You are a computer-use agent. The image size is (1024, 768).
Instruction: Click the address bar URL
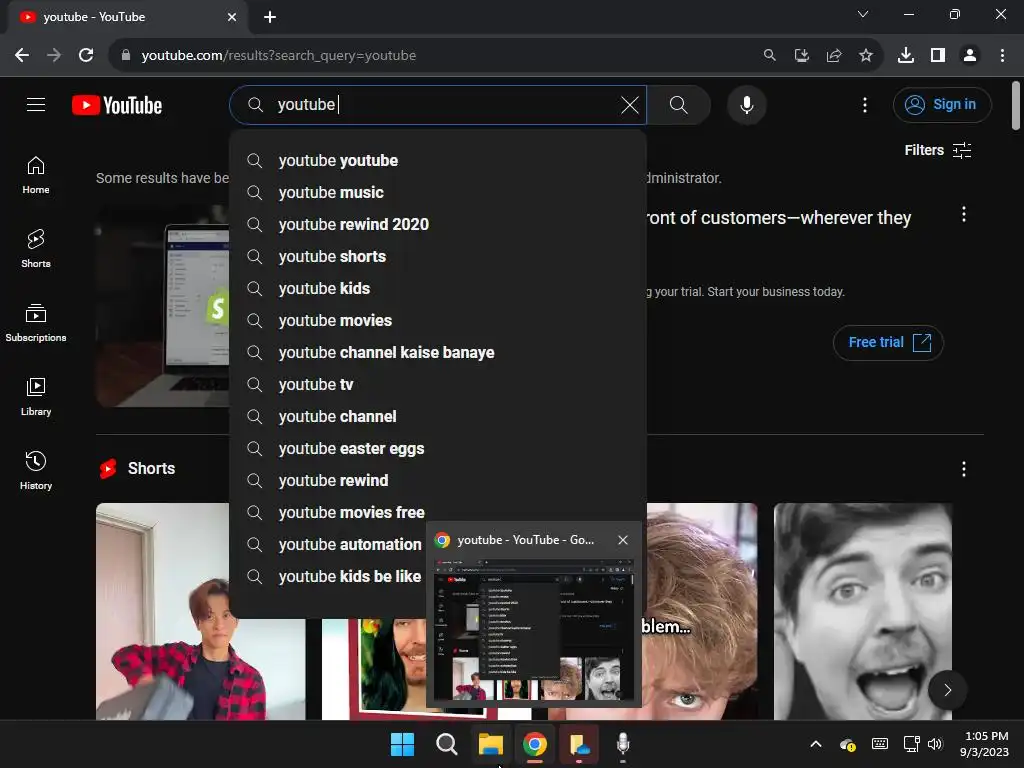pos(278,56)
